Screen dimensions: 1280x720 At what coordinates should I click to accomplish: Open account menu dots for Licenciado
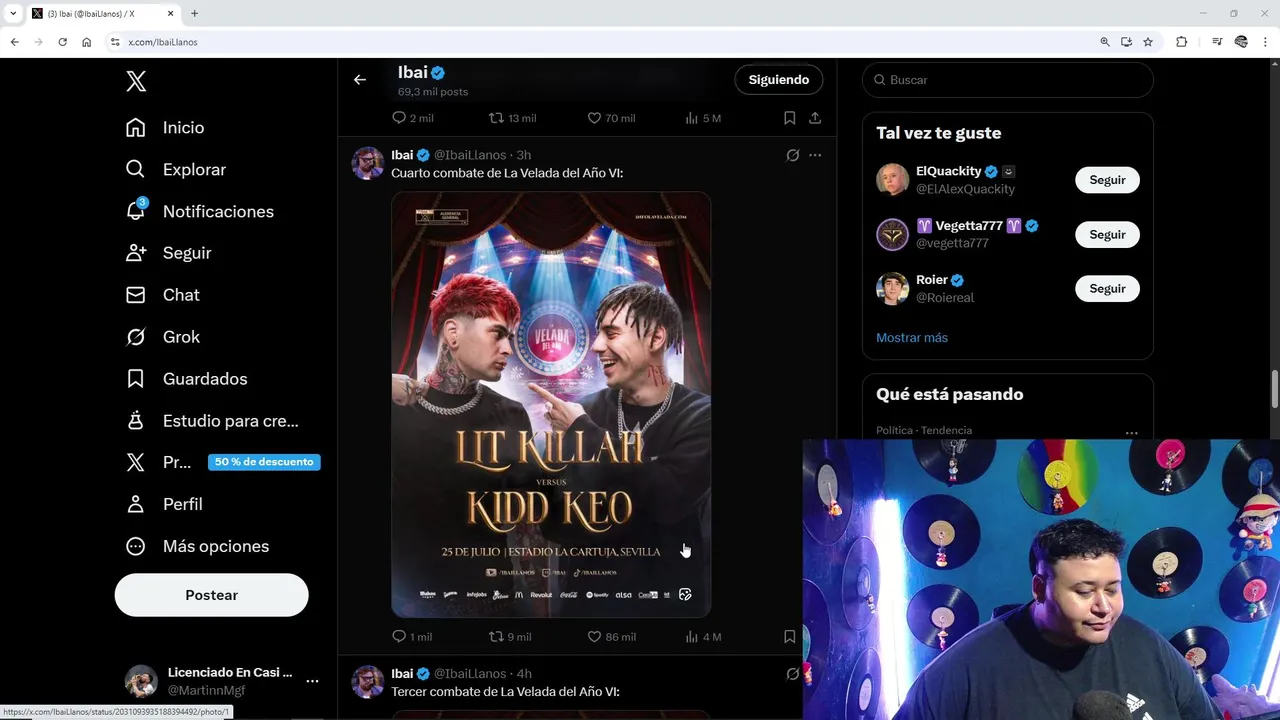(x=312, y=681)
